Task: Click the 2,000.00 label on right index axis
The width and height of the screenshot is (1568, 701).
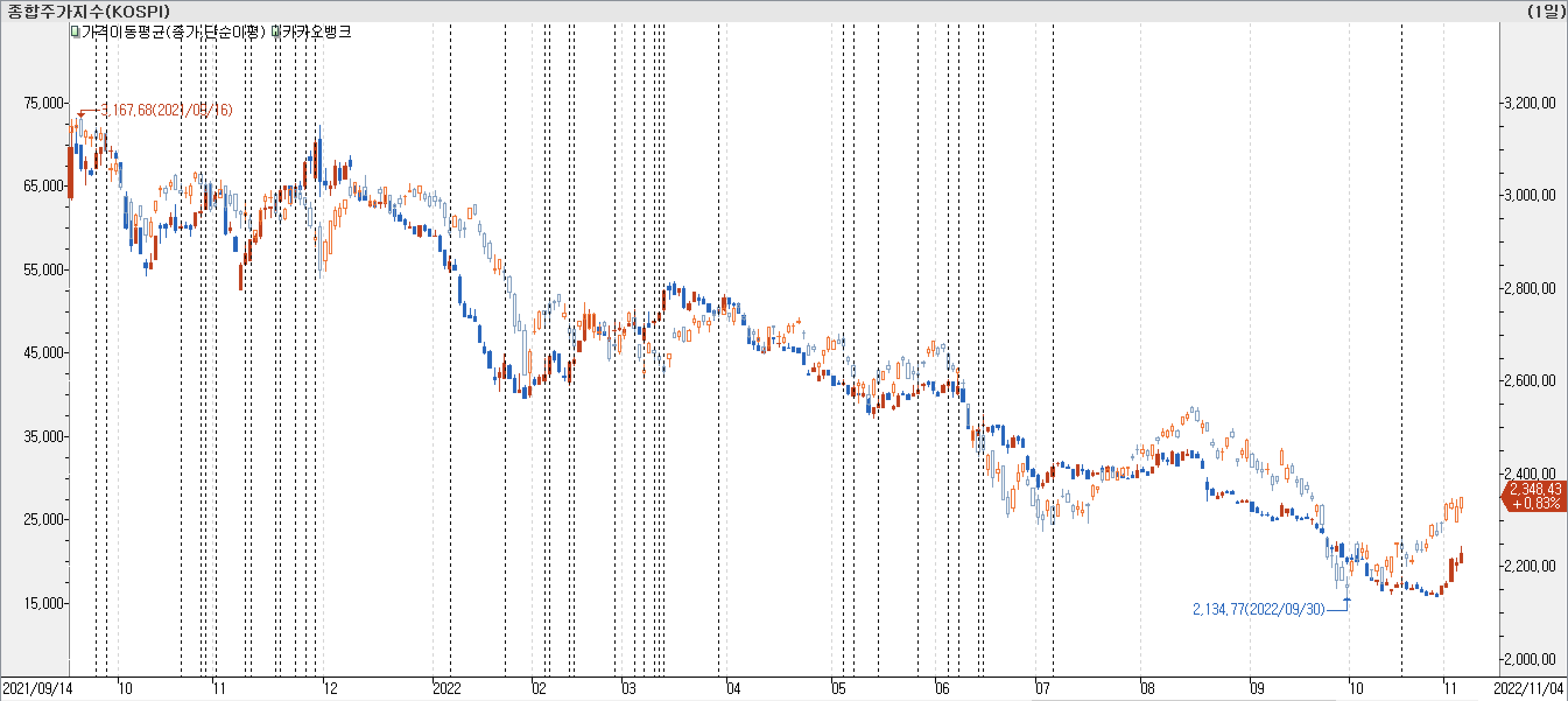Action: 1529,659
